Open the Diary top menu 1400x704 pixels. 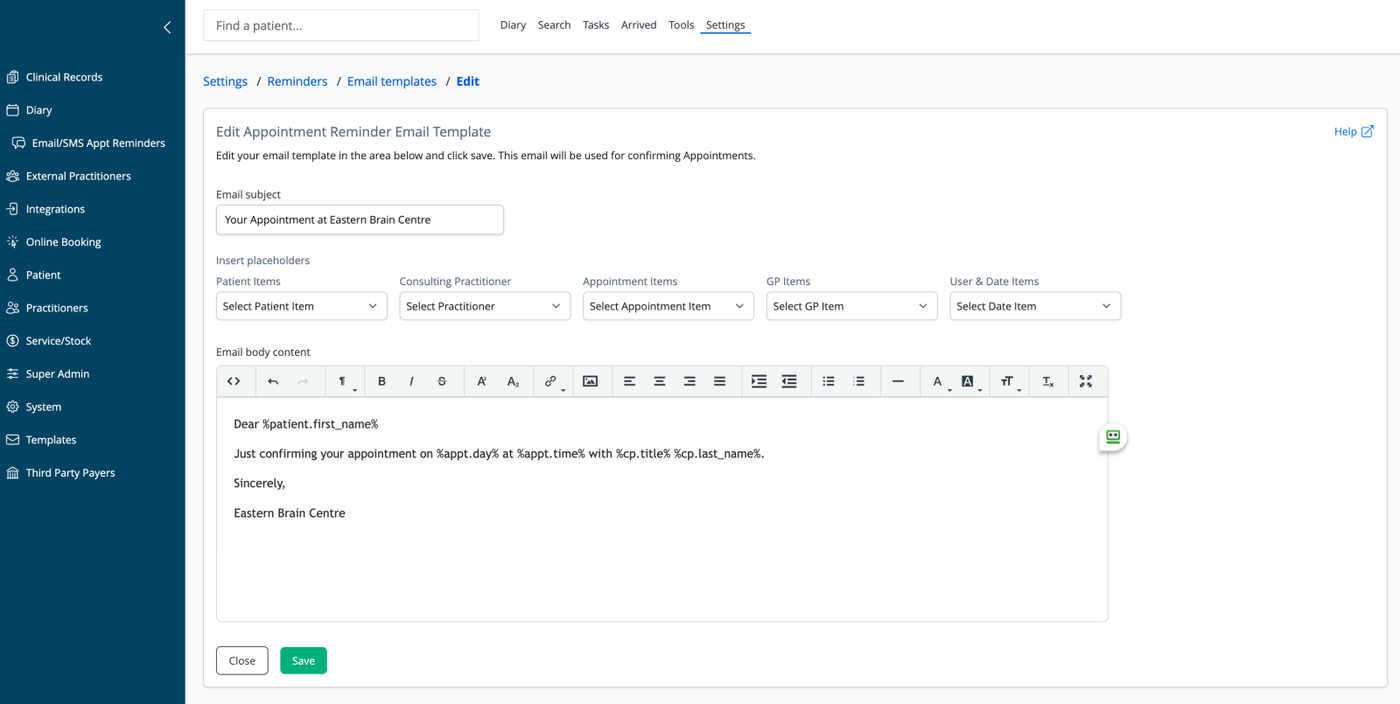[513, 25]
